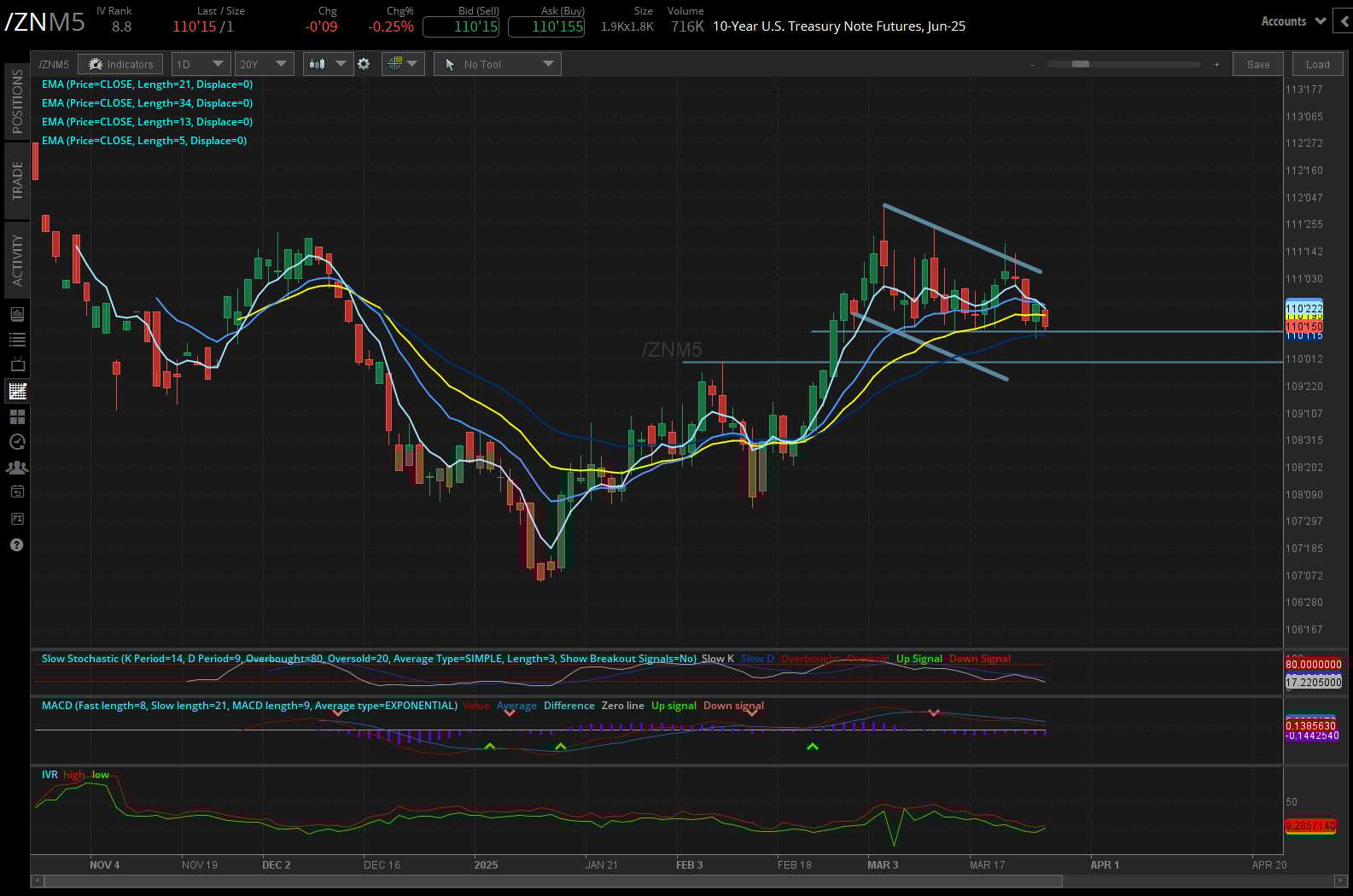1353x896 pixels.
Task: Expand the Accounts dropdown
Action: pos(1292,21)
